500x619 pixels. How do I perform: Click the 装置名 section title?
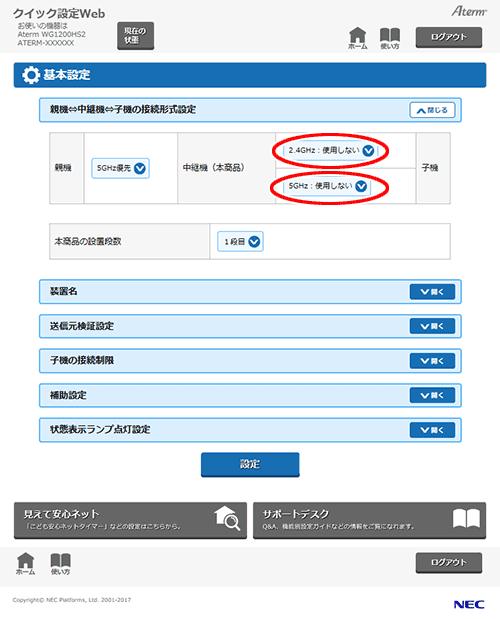coord(64,291)
